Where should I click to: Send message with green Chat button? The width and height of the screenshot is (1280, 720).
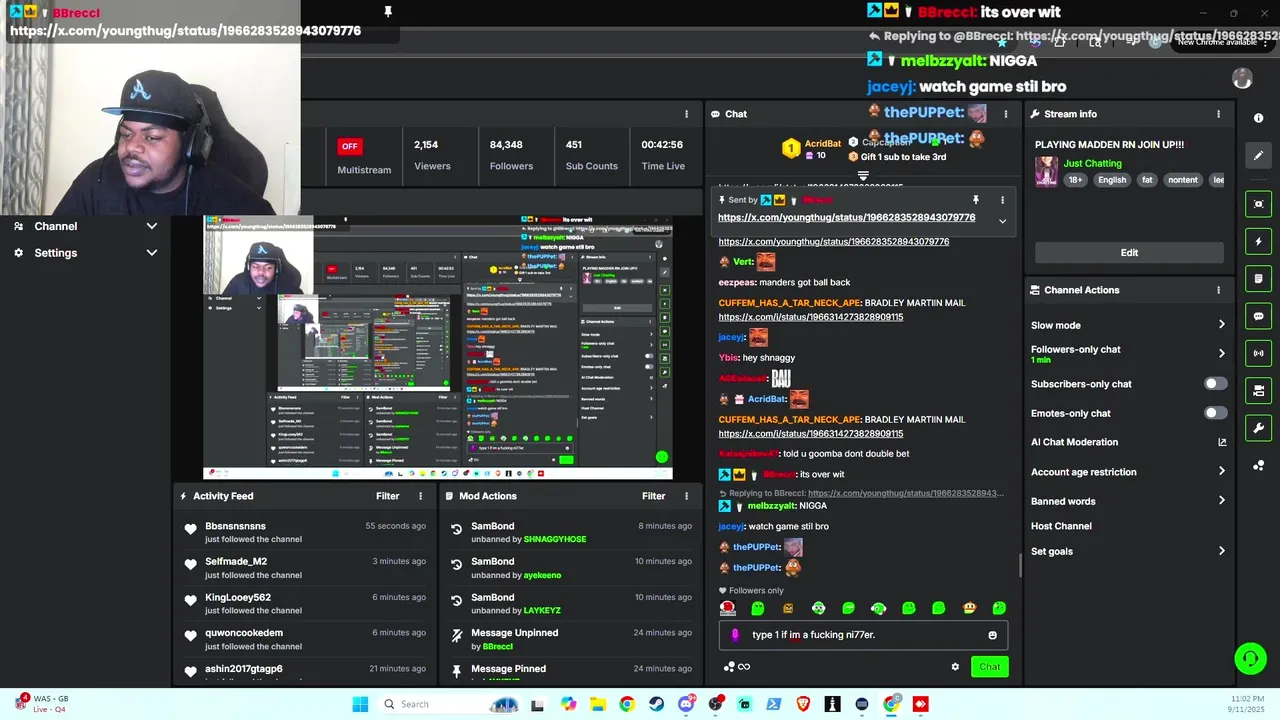click(x=989, y=667)
